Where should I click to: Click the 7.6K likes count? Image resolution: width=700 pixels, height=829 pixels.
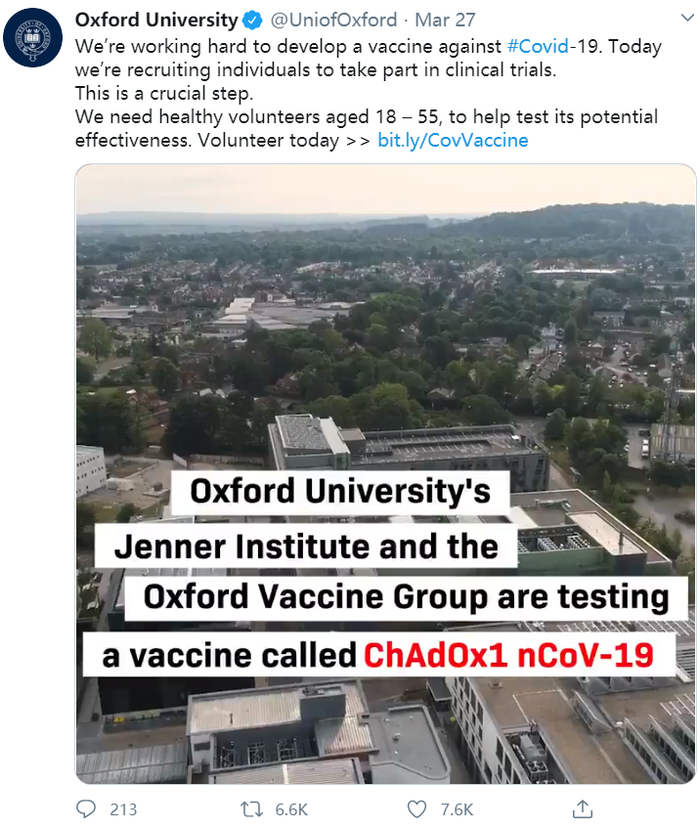[x=456, y=809]
